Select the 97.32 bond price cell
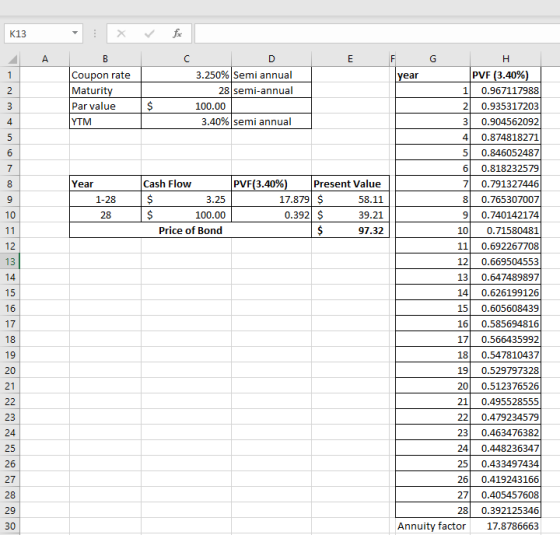The width and height of the screenshot is (560, 535). (350, 230)
